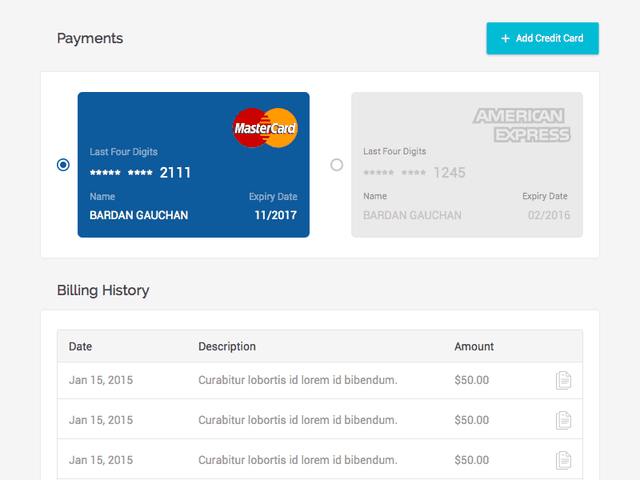This screenshot has width=640, height=480.
Task: Click the second row's $50.00 amount
Action: click(472, 420)
